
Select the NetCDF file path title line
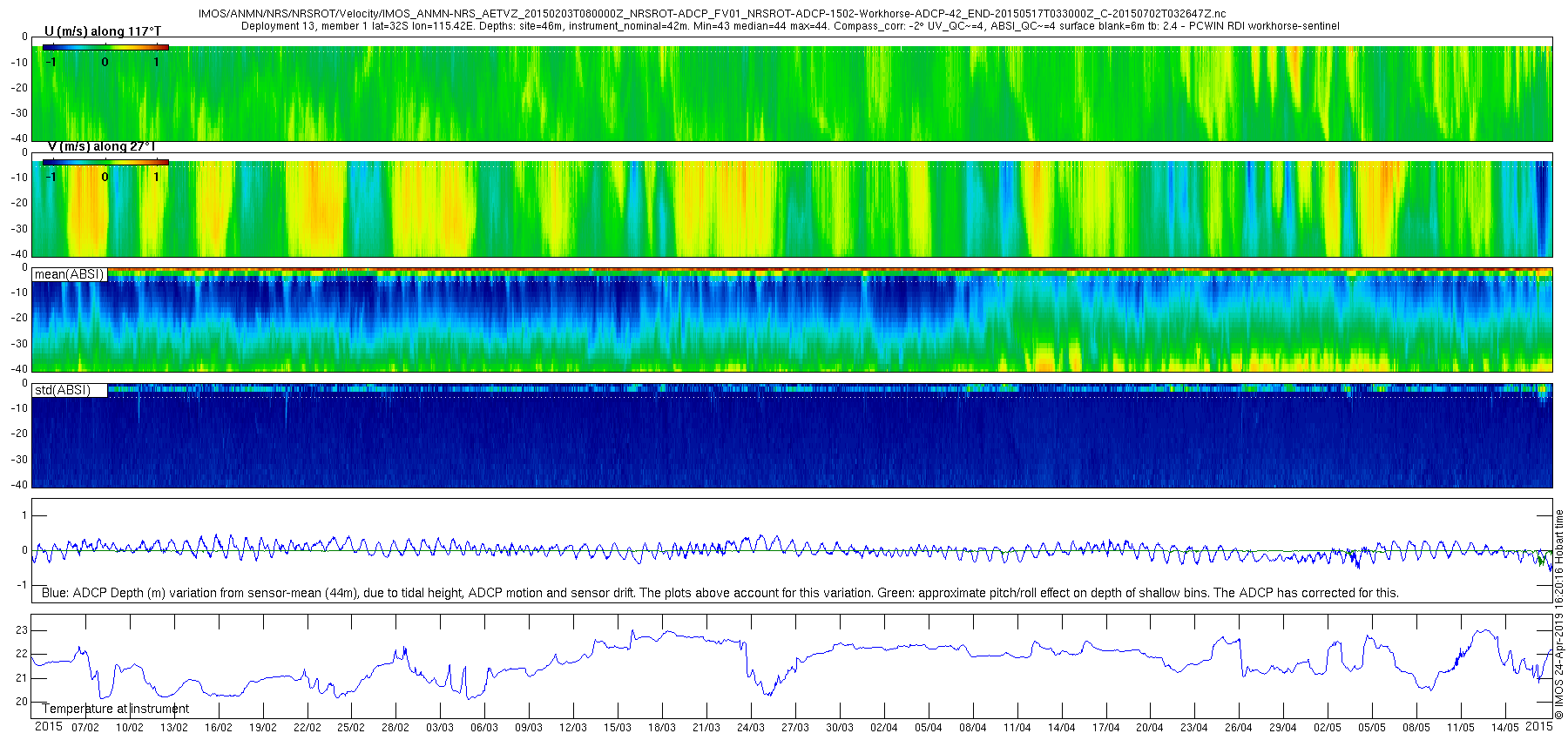[712, 14]
